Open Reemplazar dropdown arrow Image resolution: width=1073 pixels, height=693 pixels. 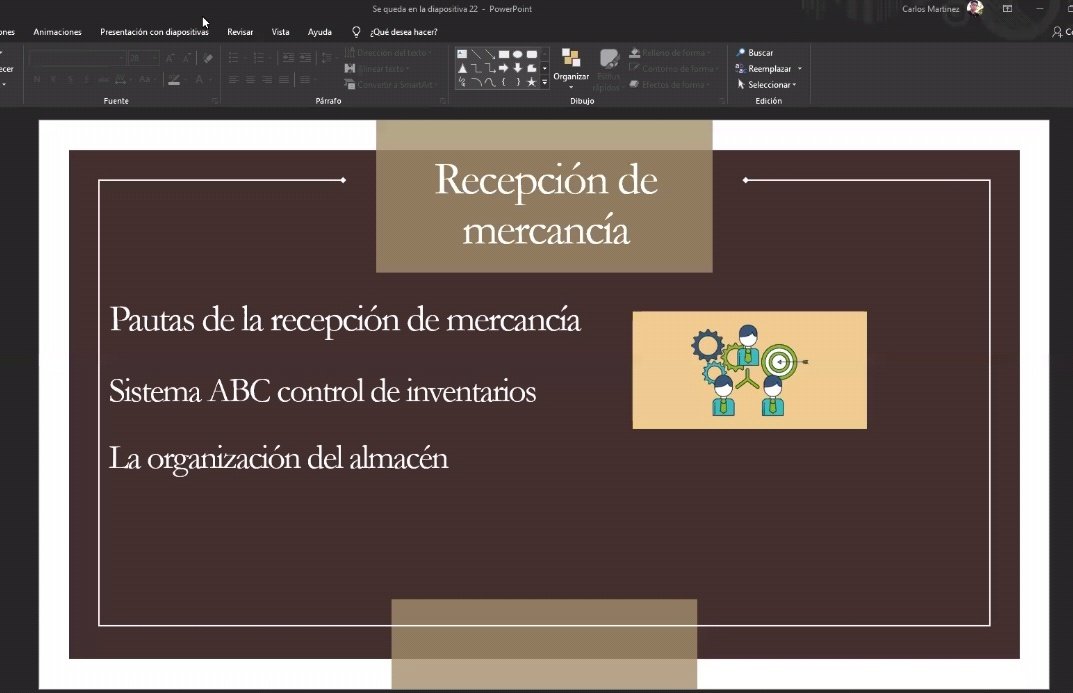coord(799,69)
